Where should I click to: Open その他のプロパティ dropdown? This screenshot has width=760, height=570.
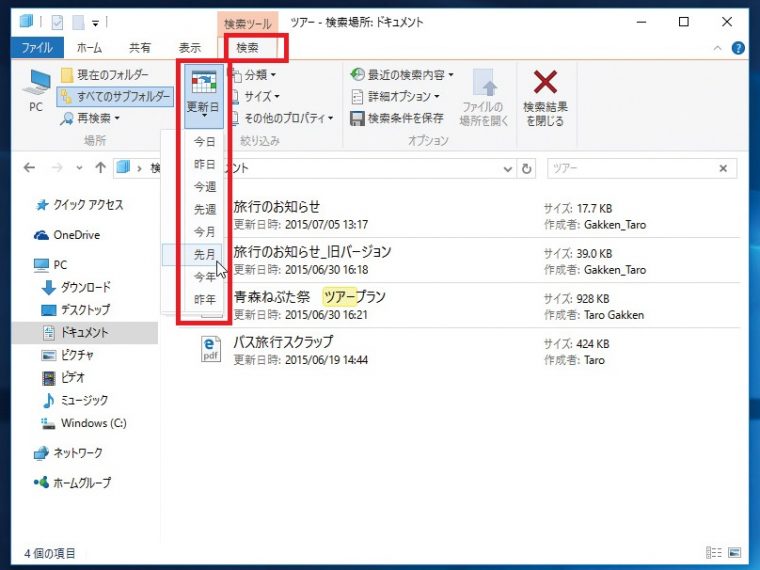[x=283, y=118]
